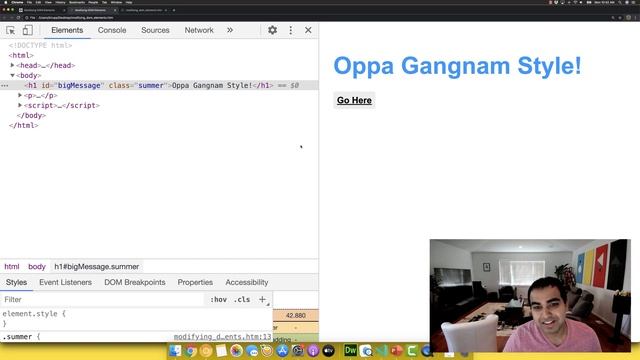
Task: Open Google Chrome from the Dock
Action: click(191, 351)
